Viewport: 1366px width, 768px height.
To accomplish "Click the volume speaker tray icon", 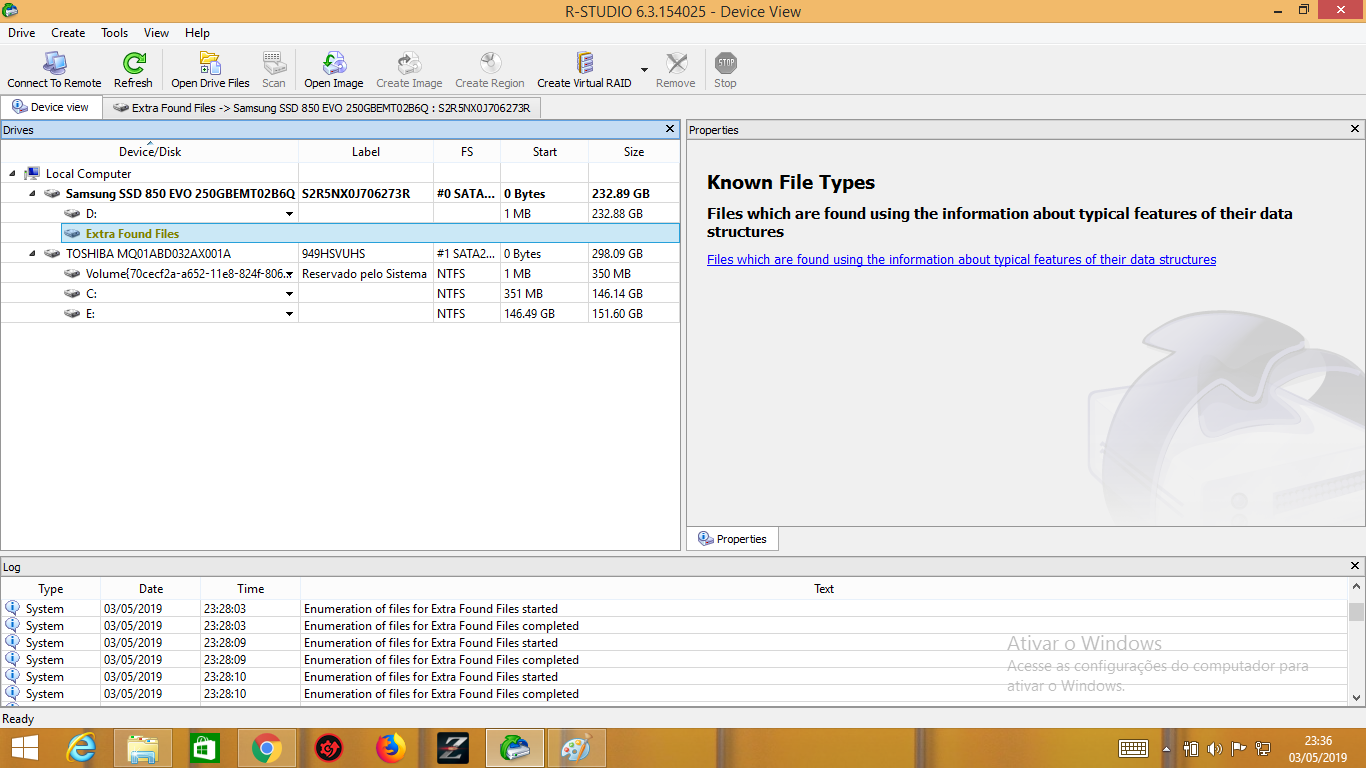I will (x=1214, y=748).
